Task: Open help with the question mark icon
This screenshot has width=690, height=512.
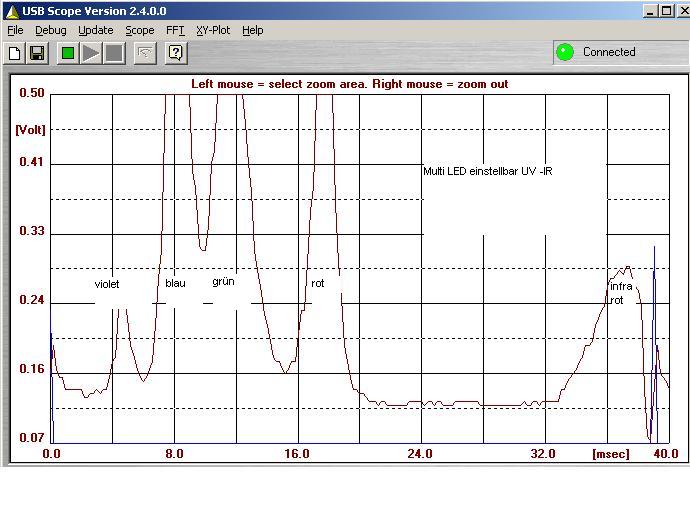Action: point(176,53)
